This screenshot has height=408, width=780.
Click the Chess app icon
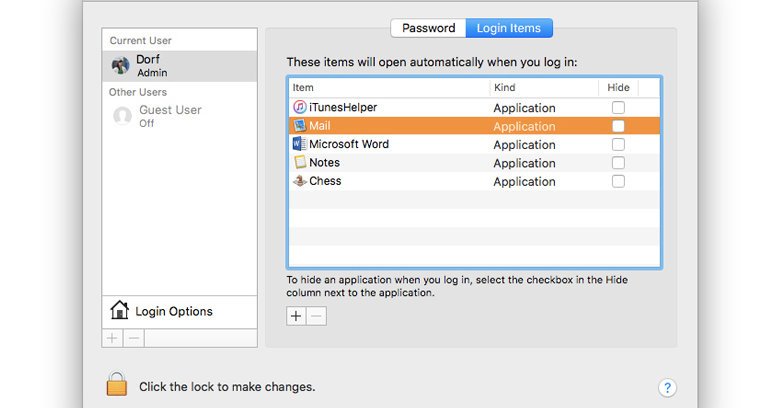[299, 181]
